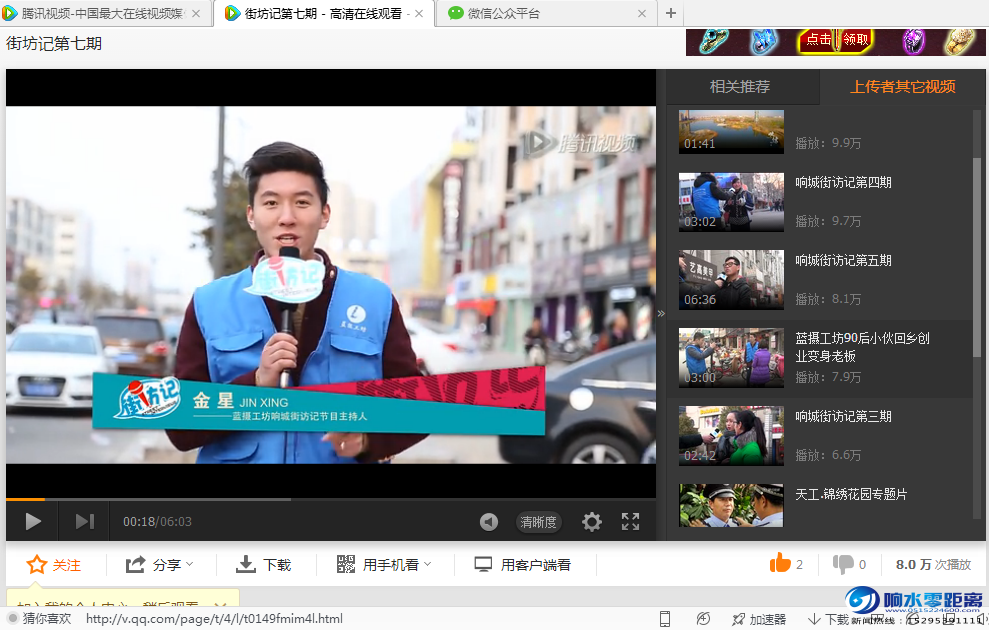The height and width of the screenshot is (630, 989).
Task: Close the 街坊记第七期 browser tab
Action: (419, 13)
